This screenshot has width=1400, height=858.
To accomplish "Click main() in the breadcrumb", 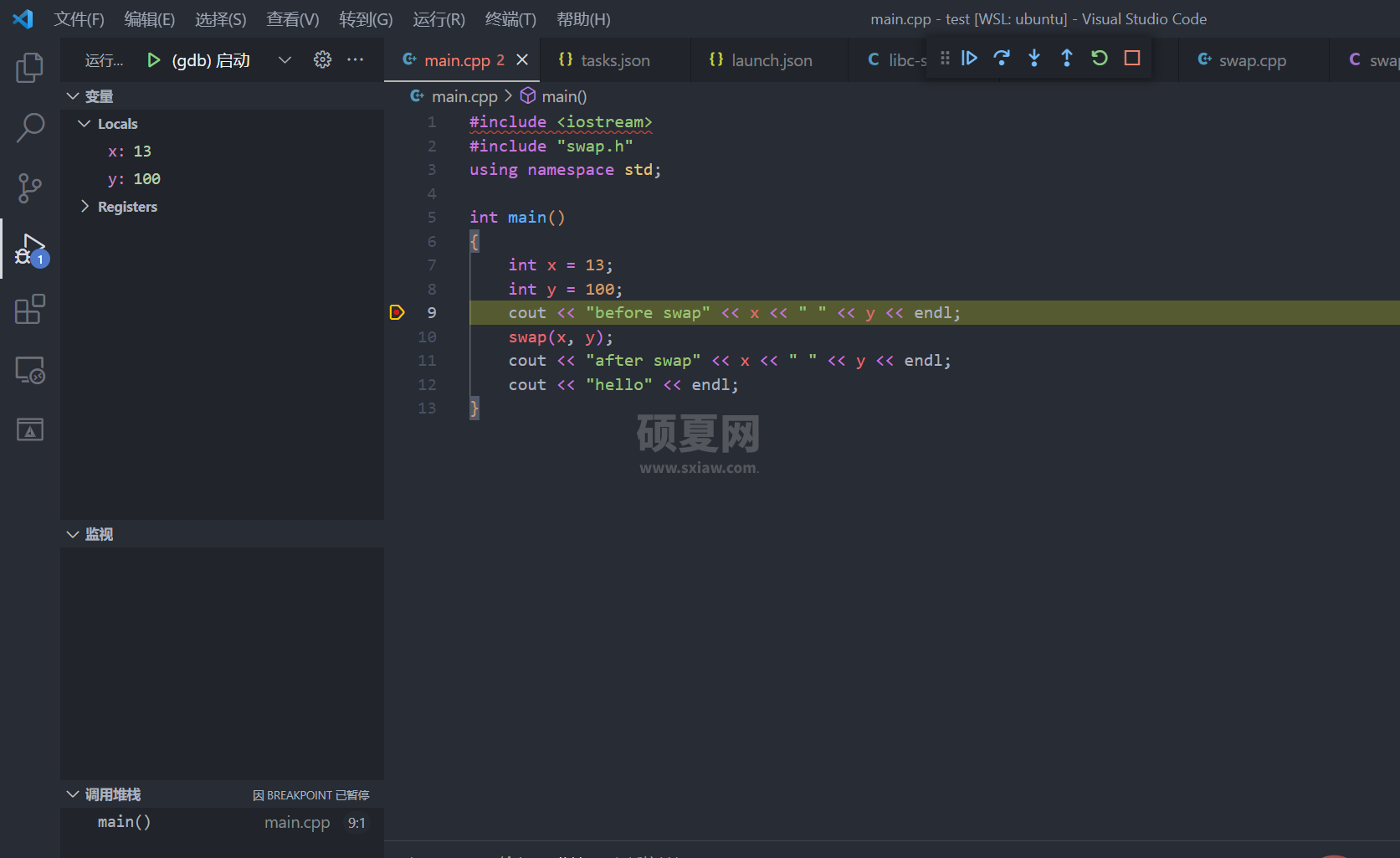I will 564,96.
